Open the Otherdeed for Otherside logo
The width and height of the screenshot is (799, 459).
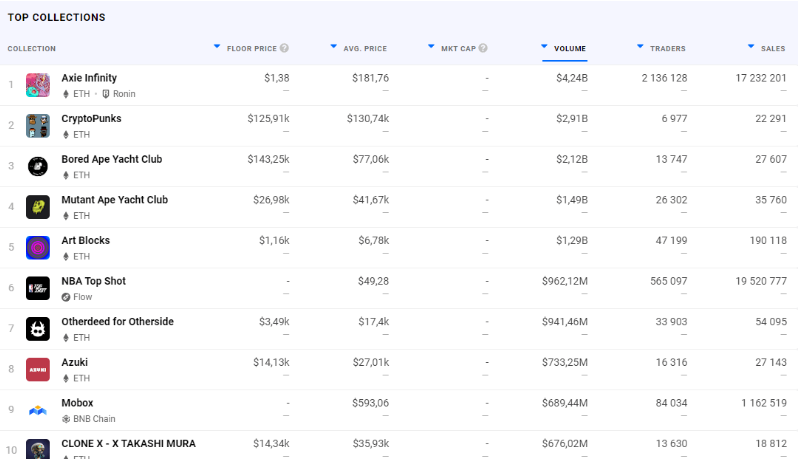coord(38,329)
